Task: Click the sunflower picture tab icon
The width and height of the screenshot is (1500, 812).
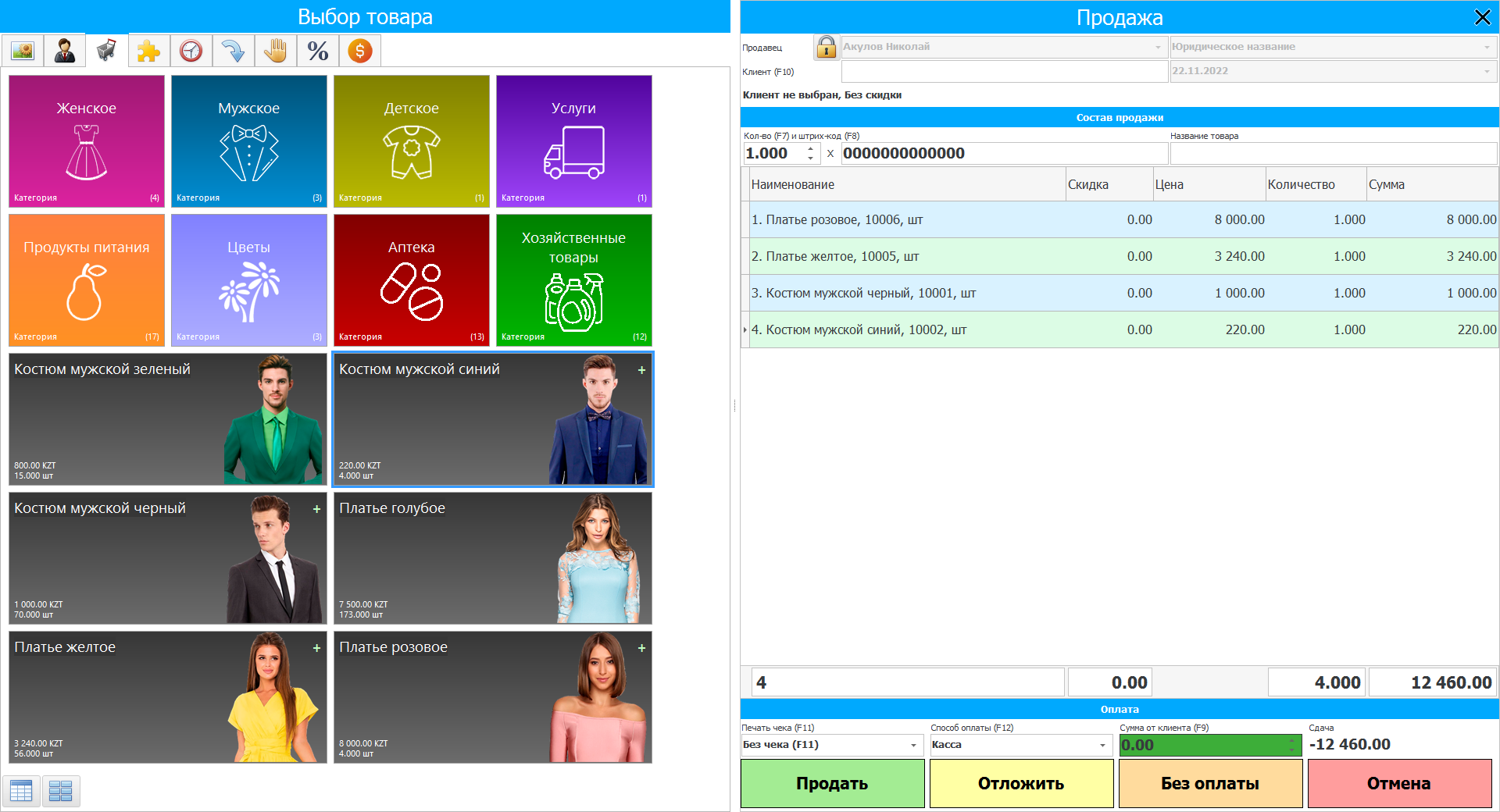Action: [23, 52]
